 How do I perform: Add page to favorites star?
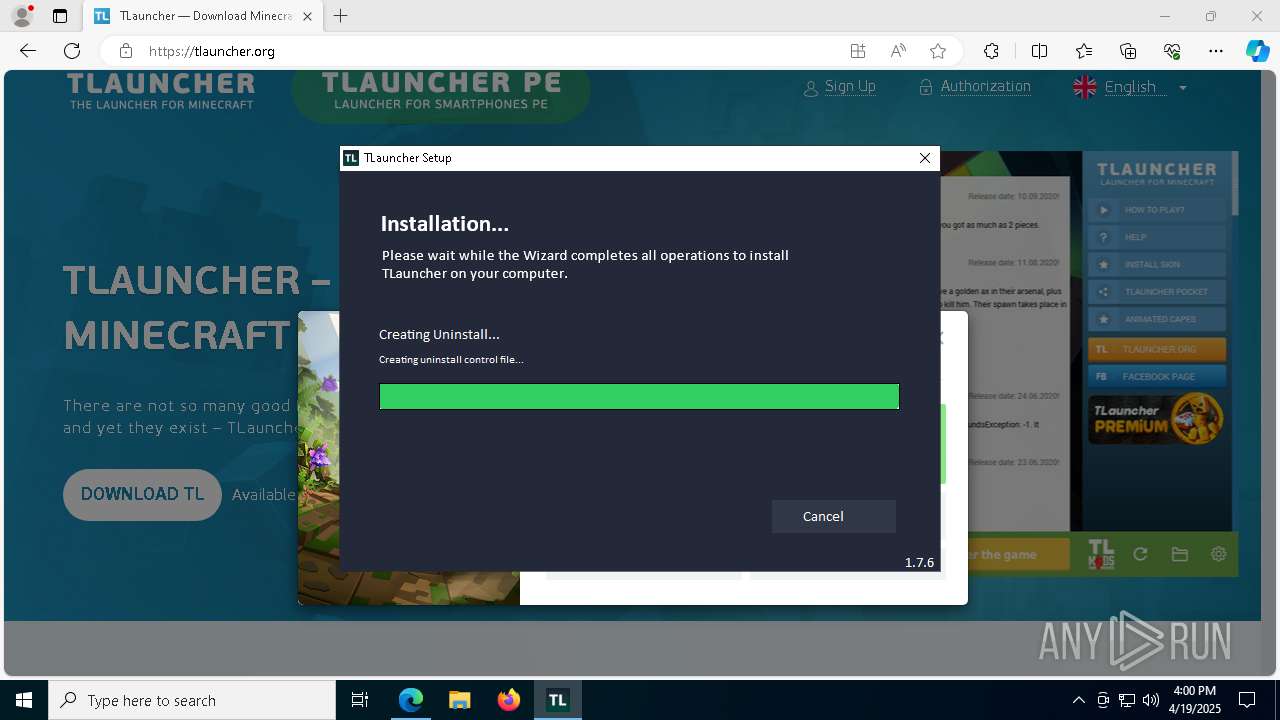(938, 51)
